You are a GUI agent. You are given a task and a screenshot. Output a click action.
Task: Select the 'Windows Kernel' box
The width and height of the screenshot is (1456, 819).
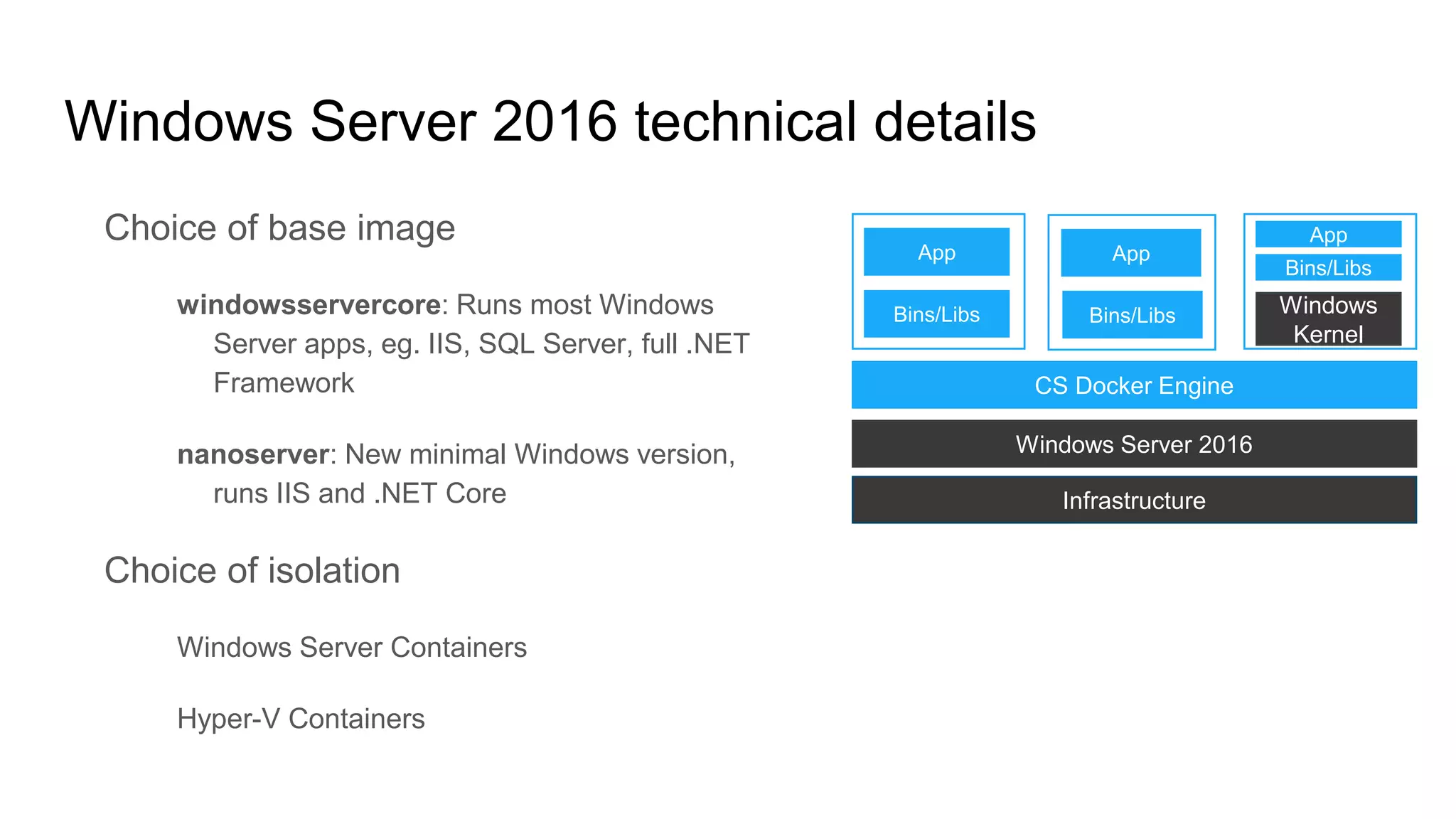(1328, 319)
